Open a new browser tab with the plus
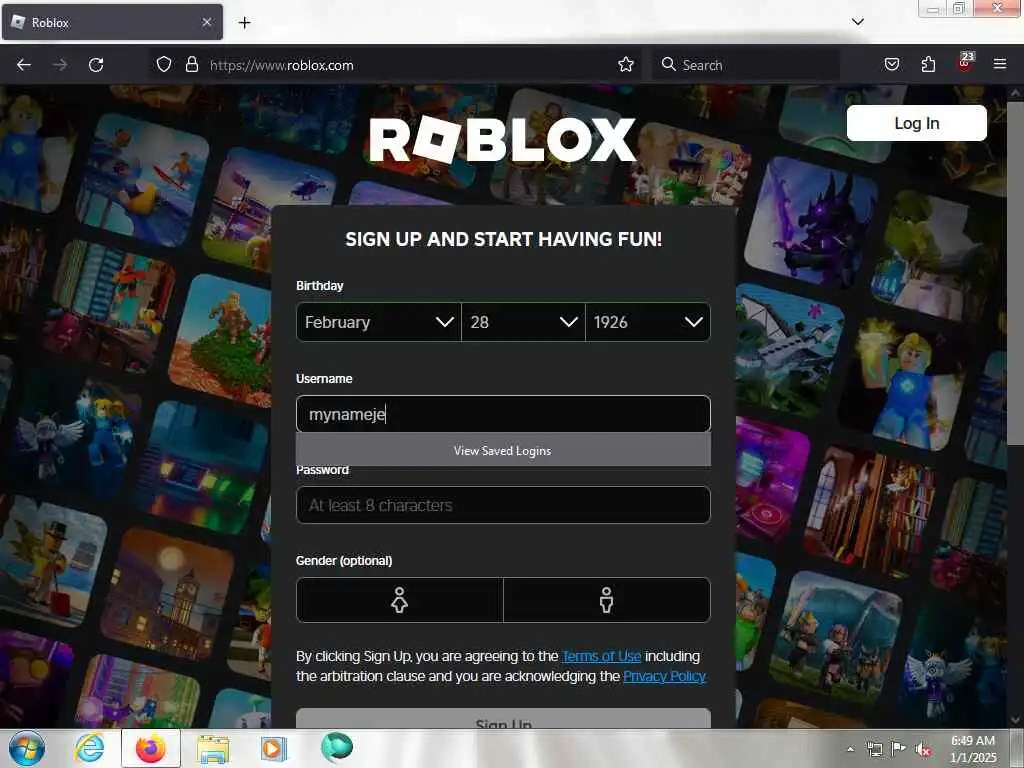 click(244, 23)
